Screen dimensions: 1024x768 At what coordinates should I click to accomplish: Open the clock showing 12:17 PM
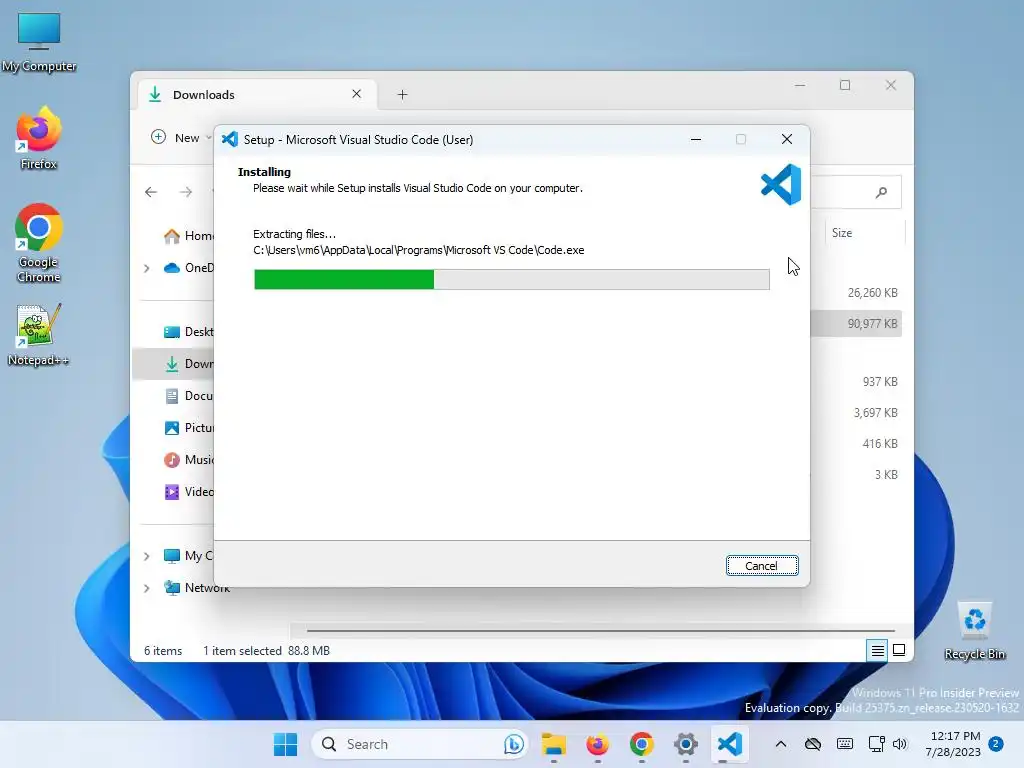953,744
